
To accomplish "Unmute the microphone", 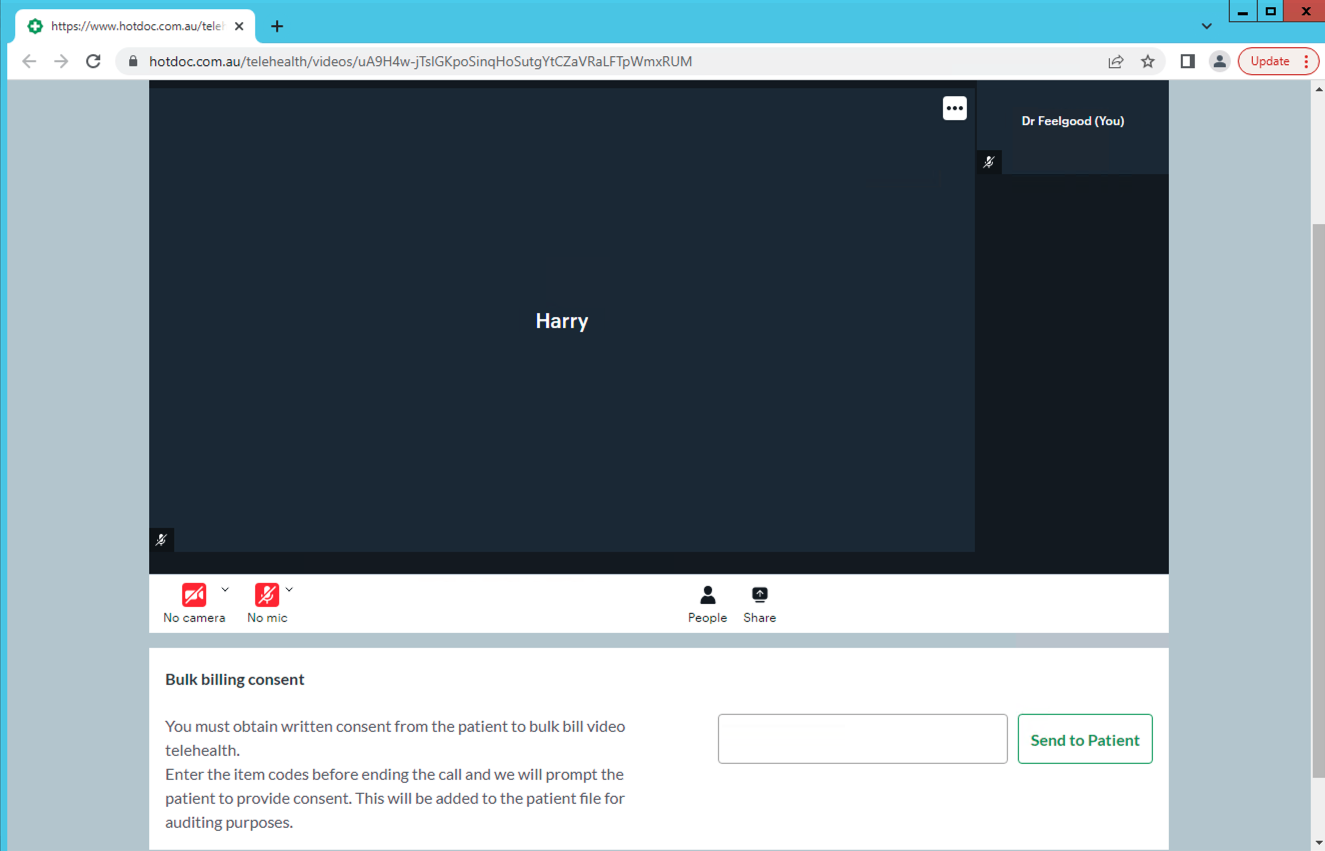I will click(266, 595).
